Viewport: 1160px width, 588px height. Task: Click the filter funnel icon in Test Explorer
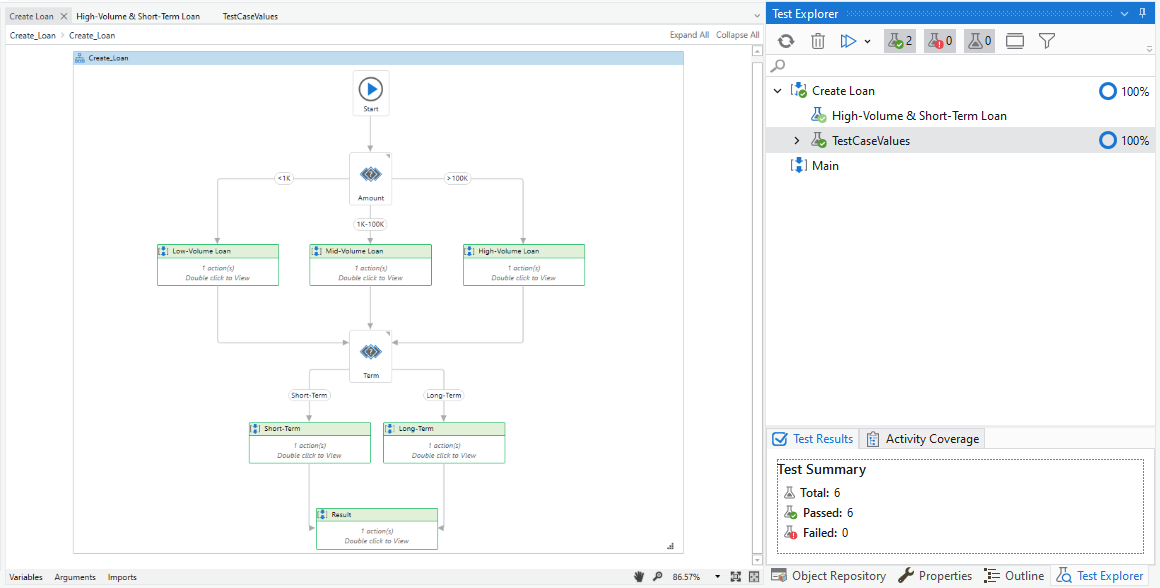[1046, 41]
